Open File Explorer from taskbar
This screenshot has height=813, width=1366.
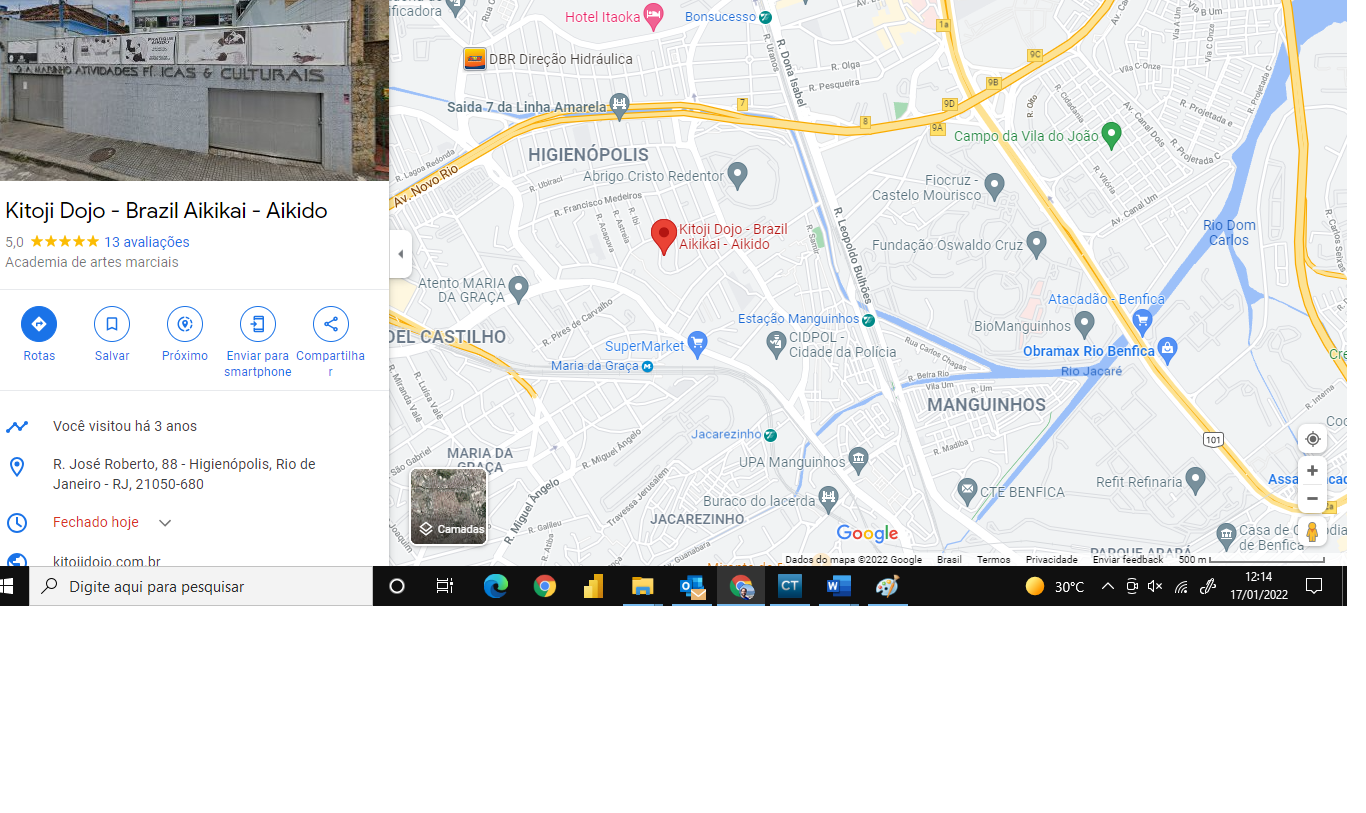pyautogui.click(x=642, y=587)
